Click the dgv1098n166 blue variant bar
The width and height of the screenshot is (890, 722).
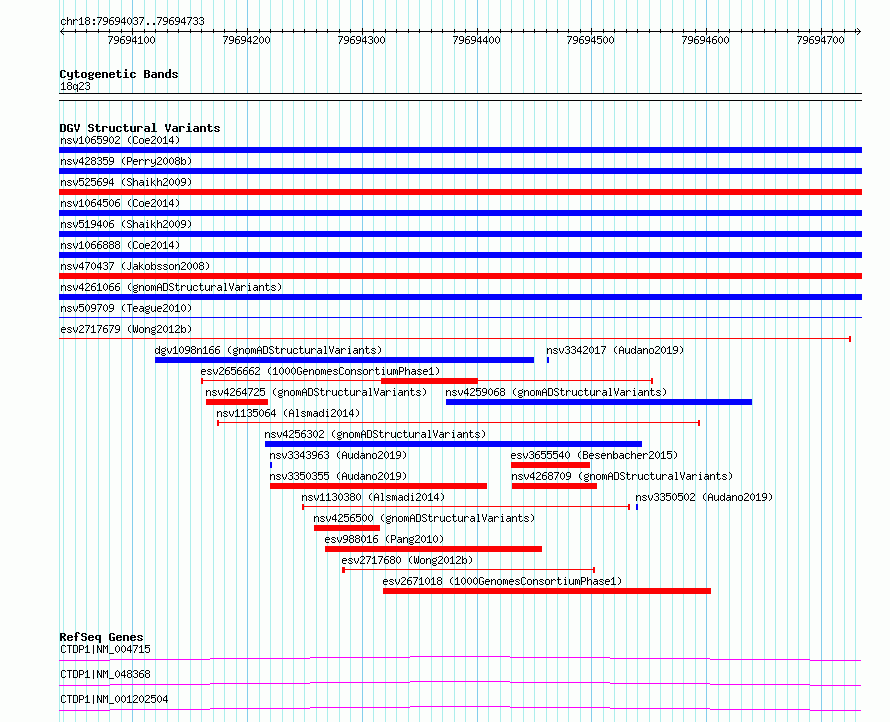click(345, 360)
